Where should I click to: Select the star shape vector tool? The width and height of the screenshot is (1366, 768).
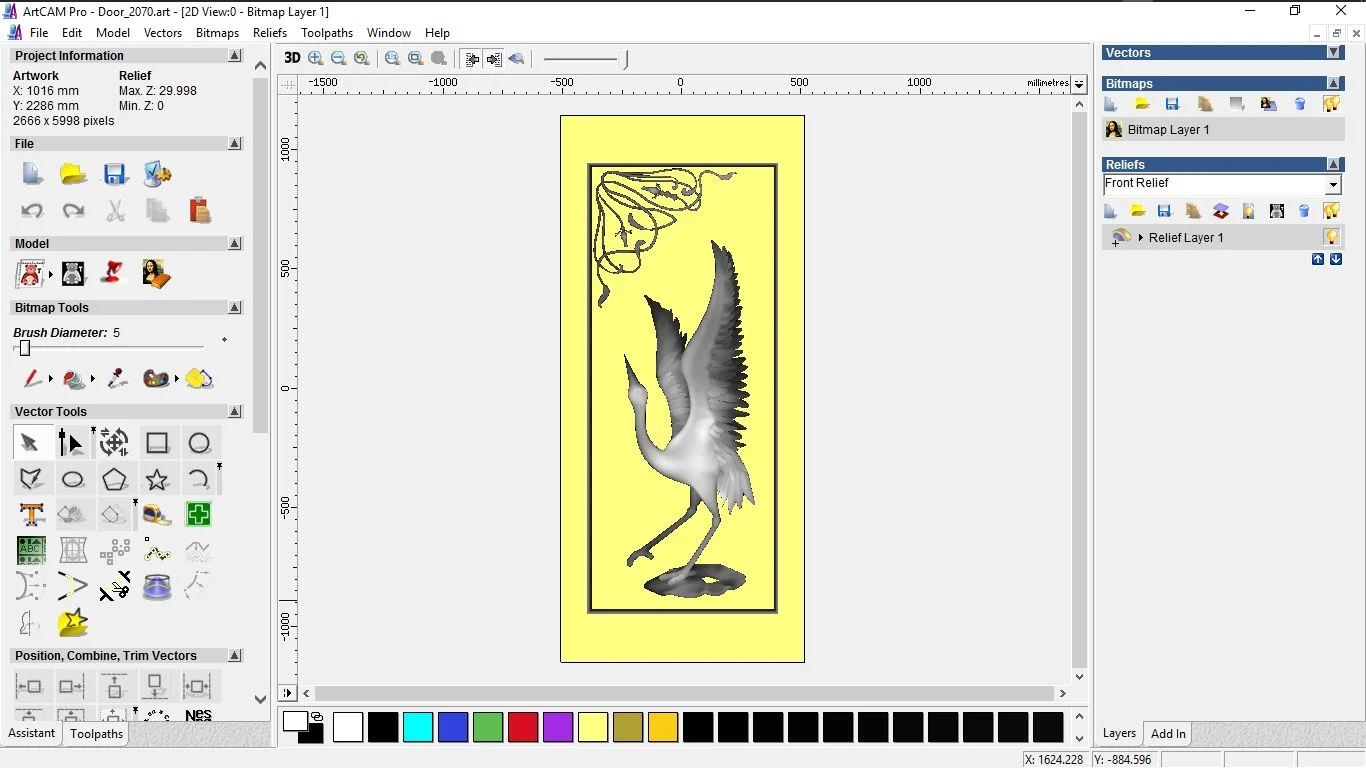tap(157, 480)
